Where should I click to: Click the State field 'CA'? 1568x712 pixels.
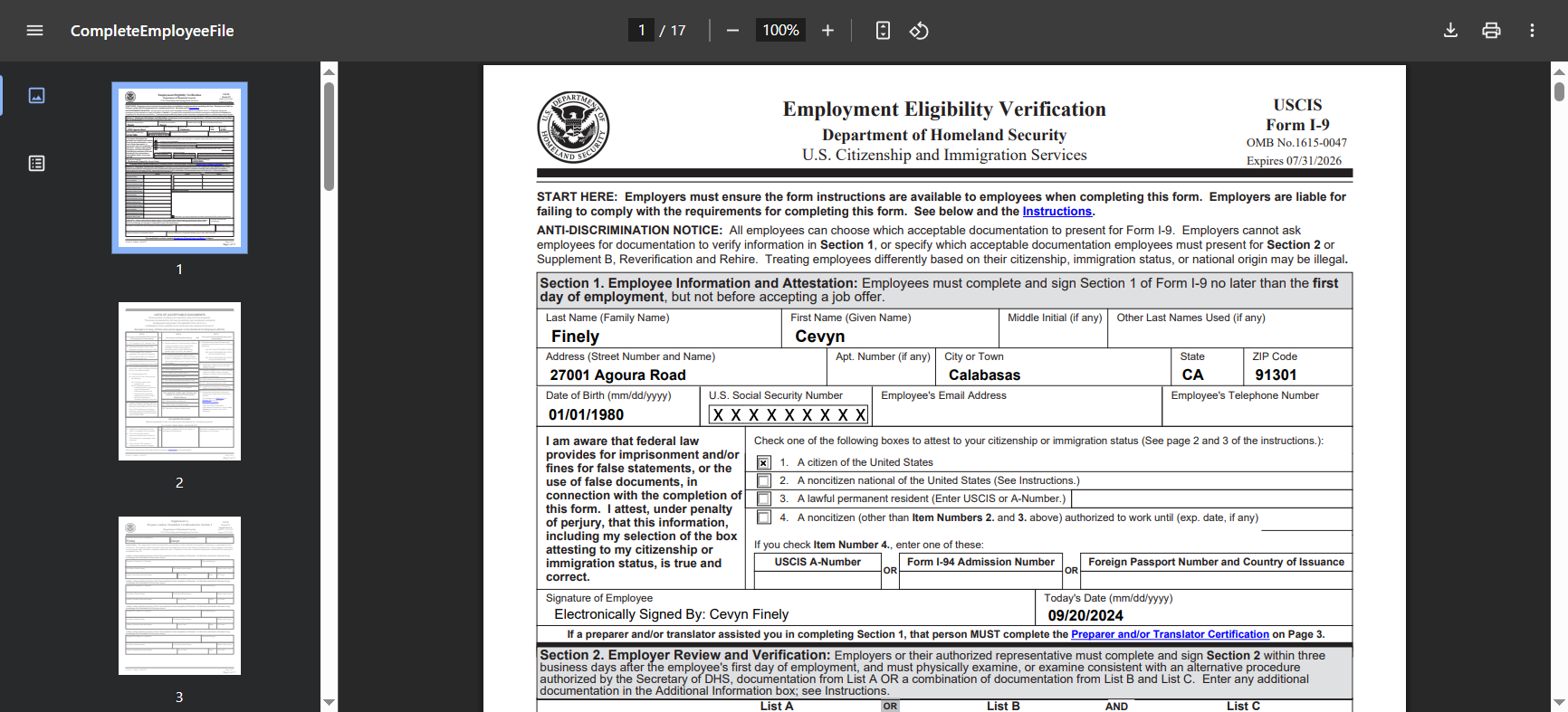click(1207, 375)
